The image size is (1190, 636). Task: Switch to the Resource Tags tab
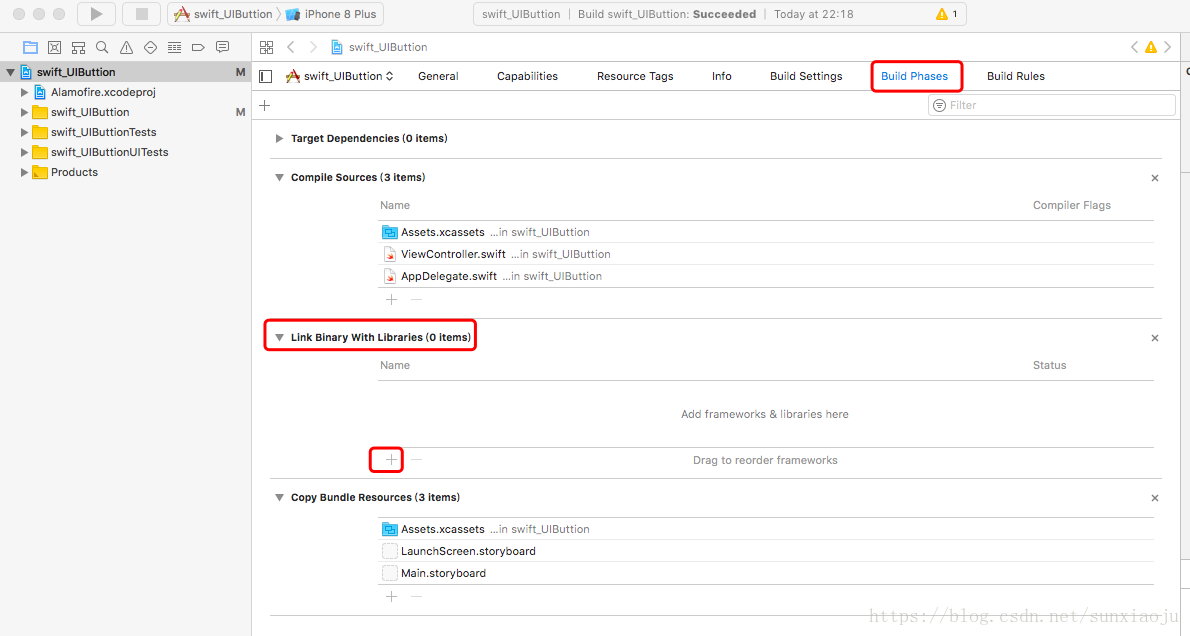coord(635,76)
